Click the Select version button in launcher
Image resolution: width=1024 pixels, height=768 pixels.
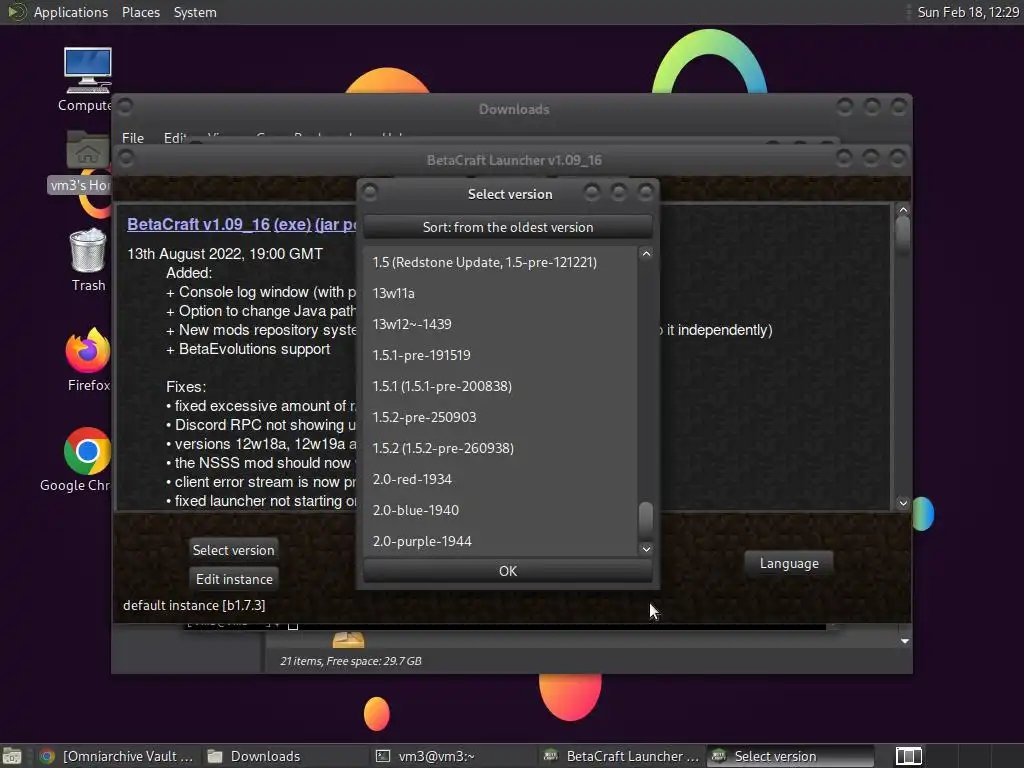click(233, 550)
